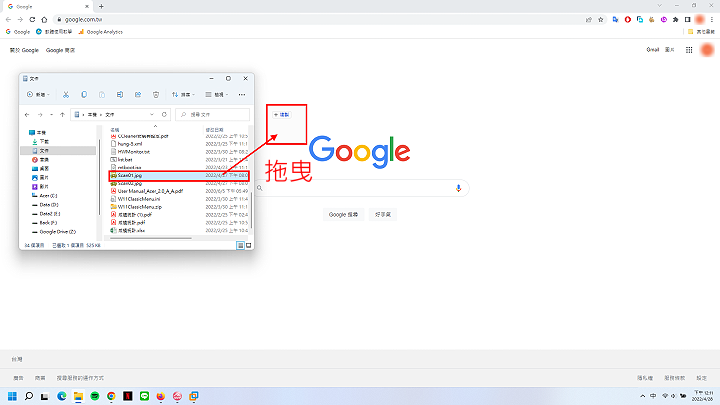
Task: Reload the Chrome page
Action: pos(32,20)
